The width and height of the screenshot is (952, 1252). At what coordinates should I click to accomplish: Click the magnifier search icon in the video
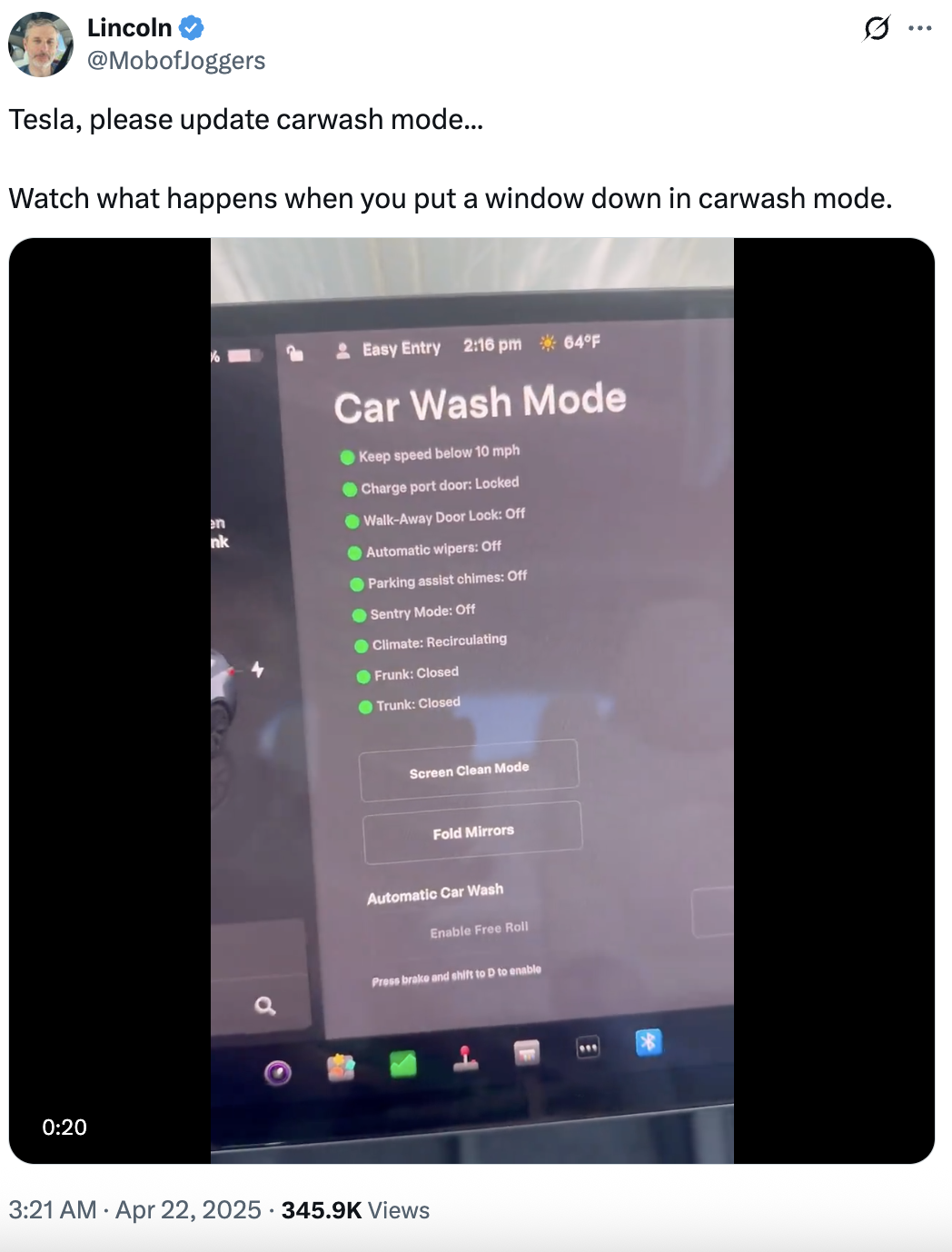[265, 1006]
